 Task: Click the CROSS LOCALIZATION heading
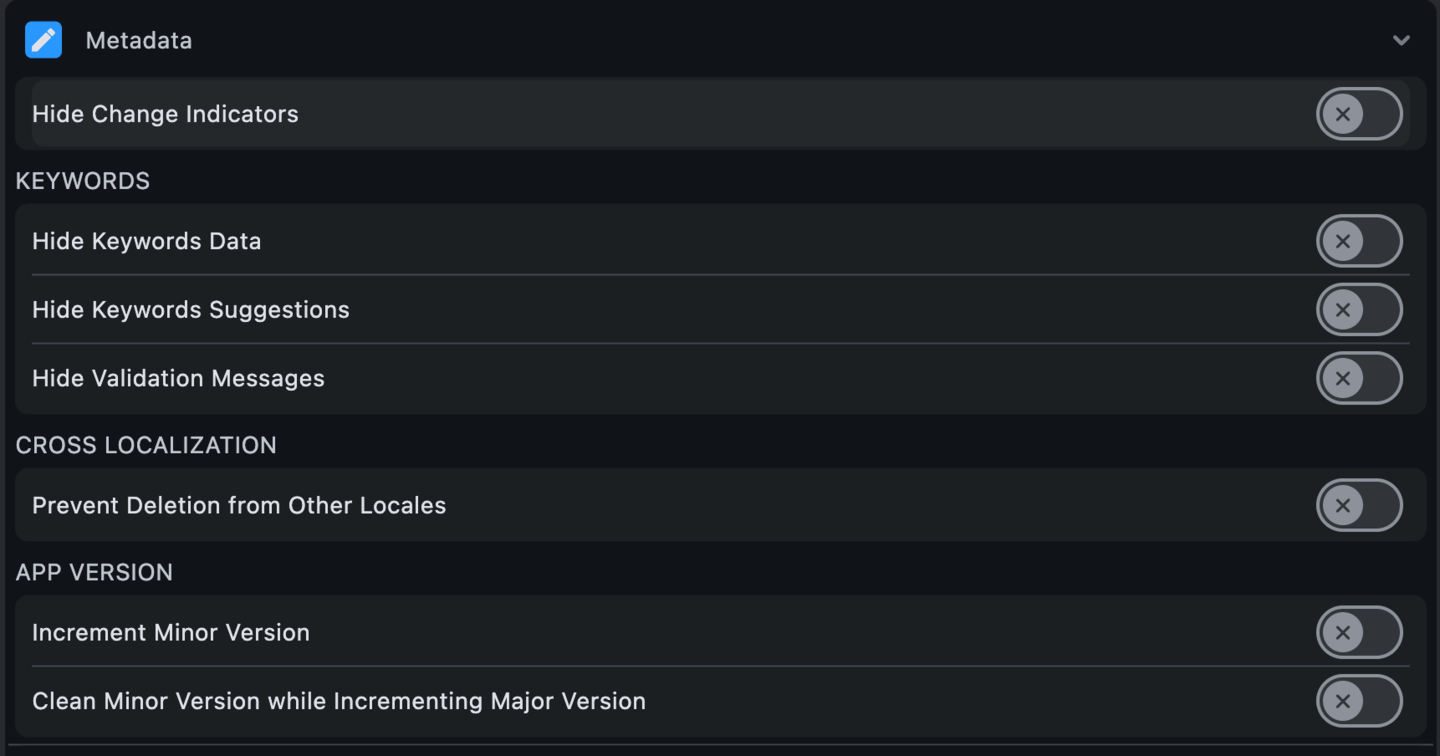(146, 445)
